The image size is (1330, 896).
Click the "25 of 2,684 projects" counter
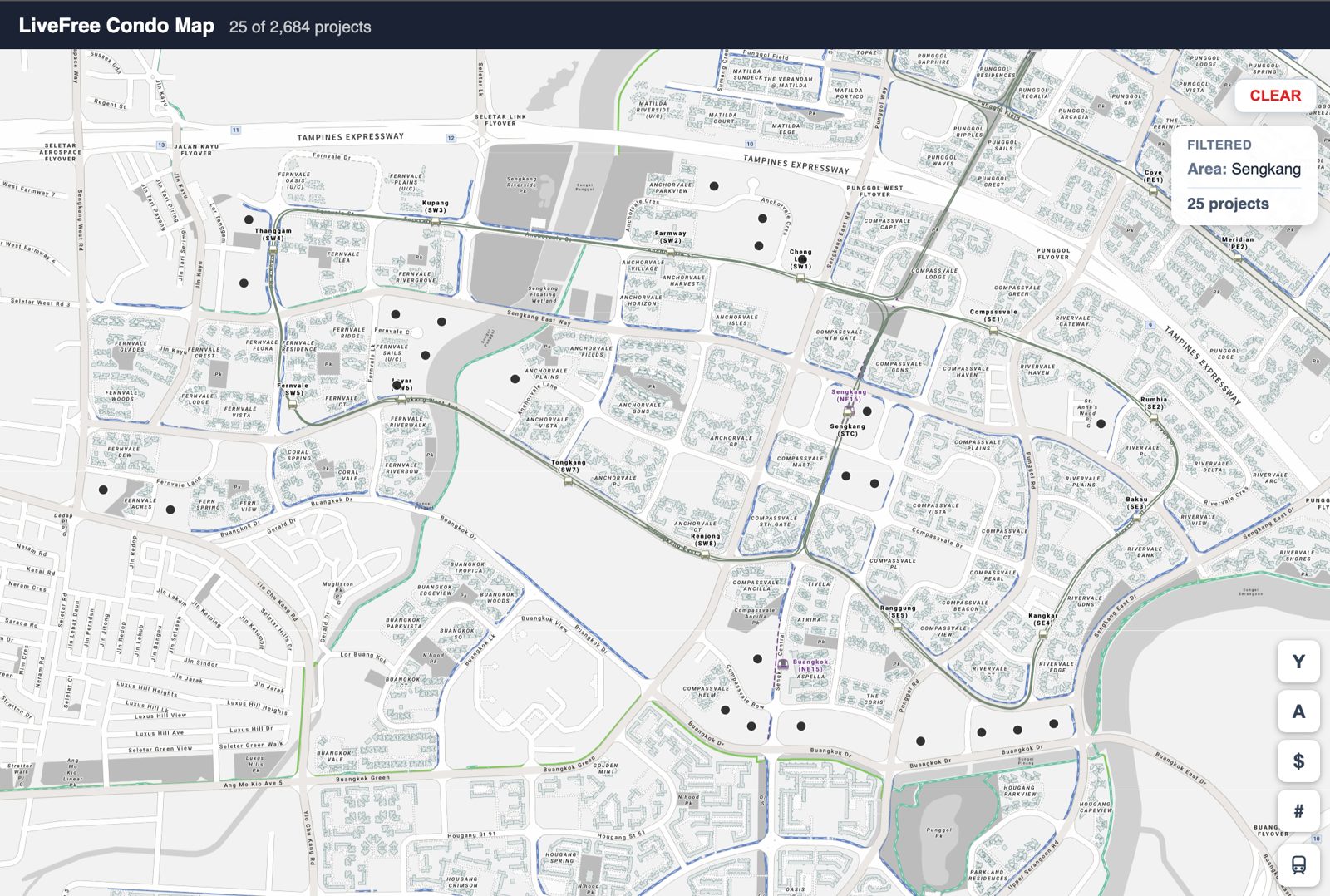click(x=300, y=27)
